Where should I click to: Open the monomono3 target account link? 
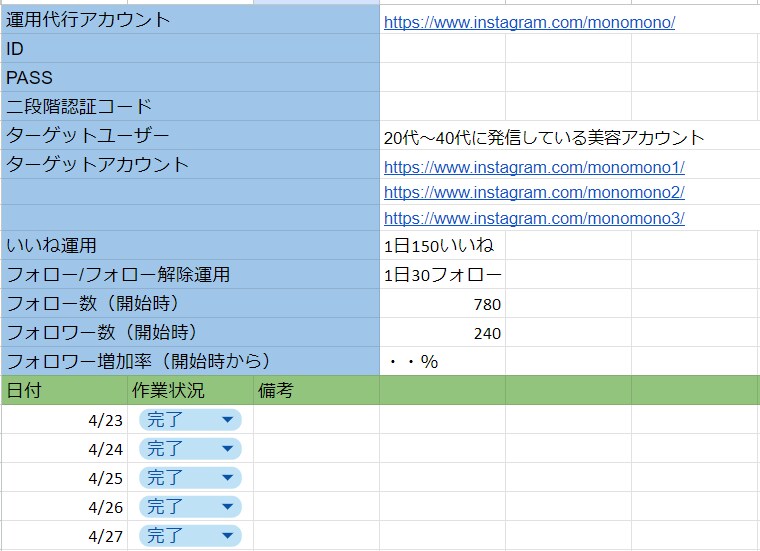[534, 218]
